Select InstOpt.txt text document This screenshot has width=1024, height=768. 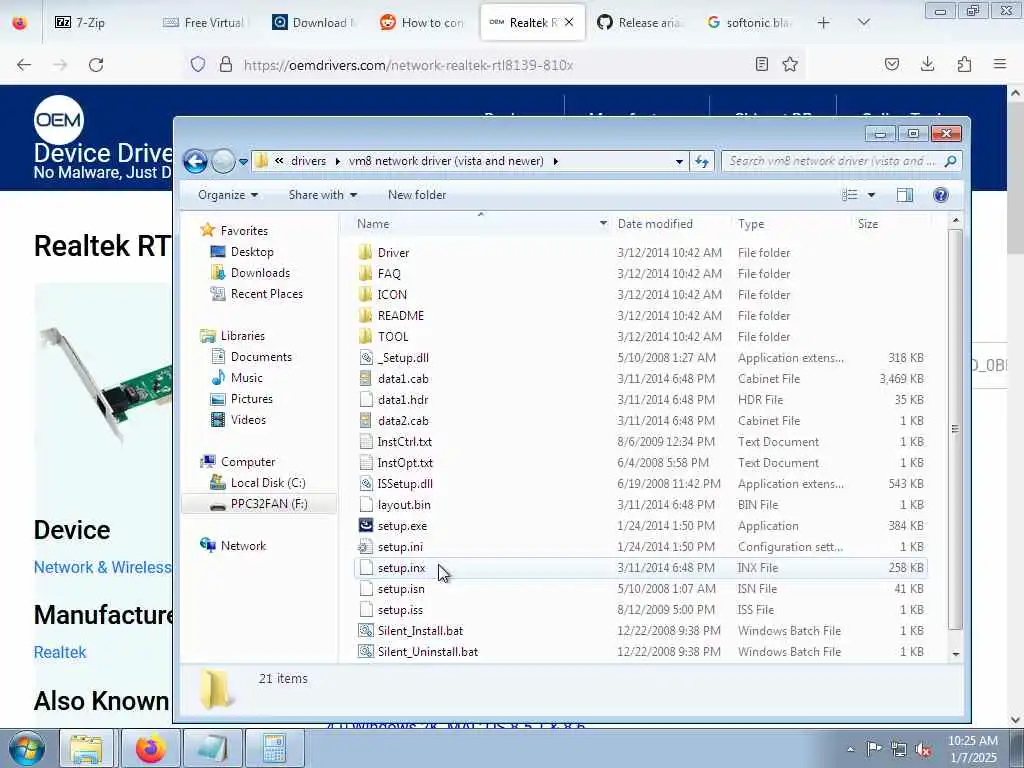pos(405,462)
